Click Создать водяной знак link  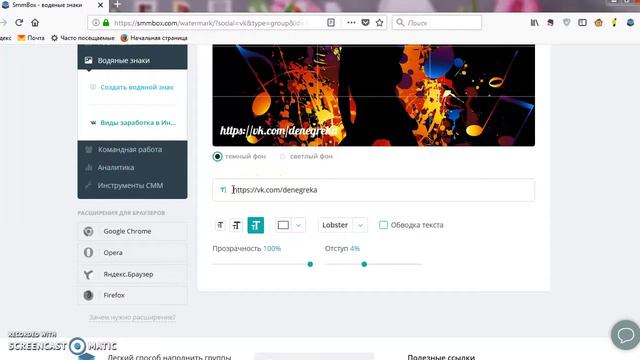(x=137, y=87)
